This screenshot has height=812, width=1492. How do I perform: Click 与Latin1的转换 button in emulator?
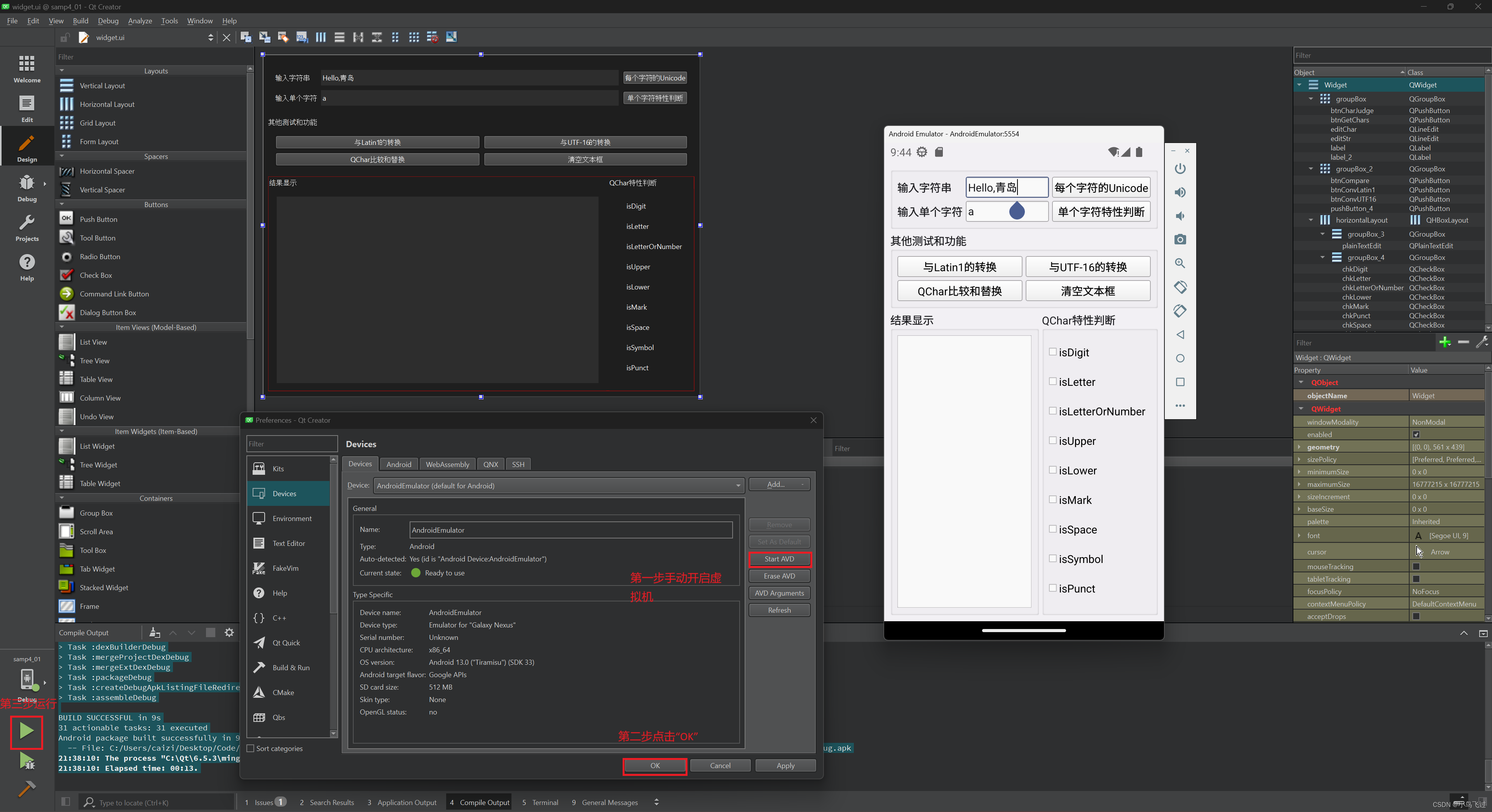(x=959, y=267)
